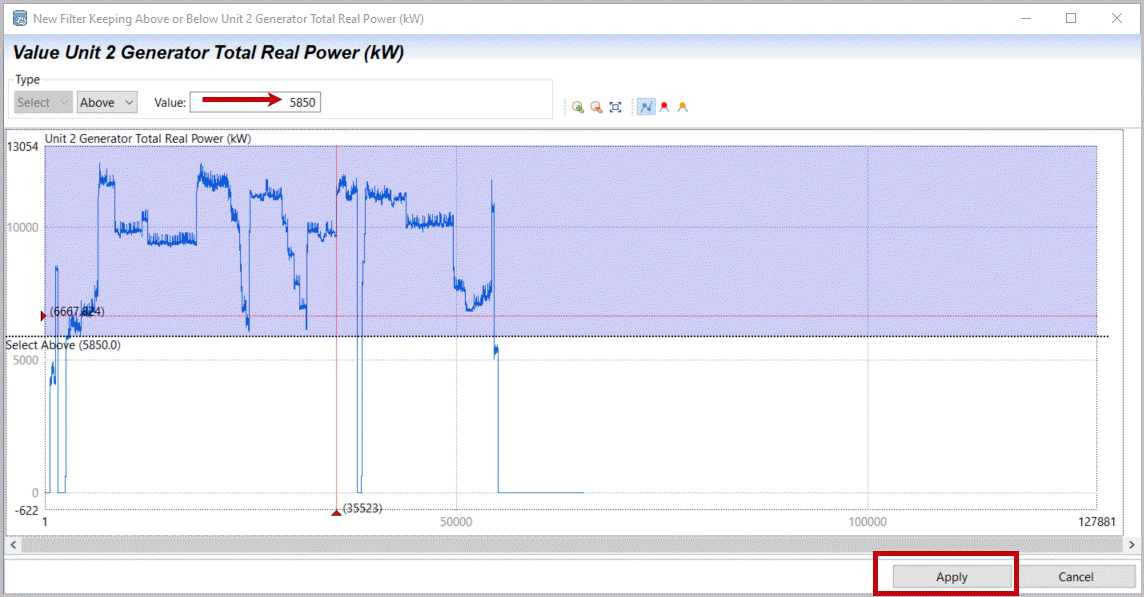Screen dimensions: 1144x597
Task: Close the New Filter dialog window
Action: 1117,18
